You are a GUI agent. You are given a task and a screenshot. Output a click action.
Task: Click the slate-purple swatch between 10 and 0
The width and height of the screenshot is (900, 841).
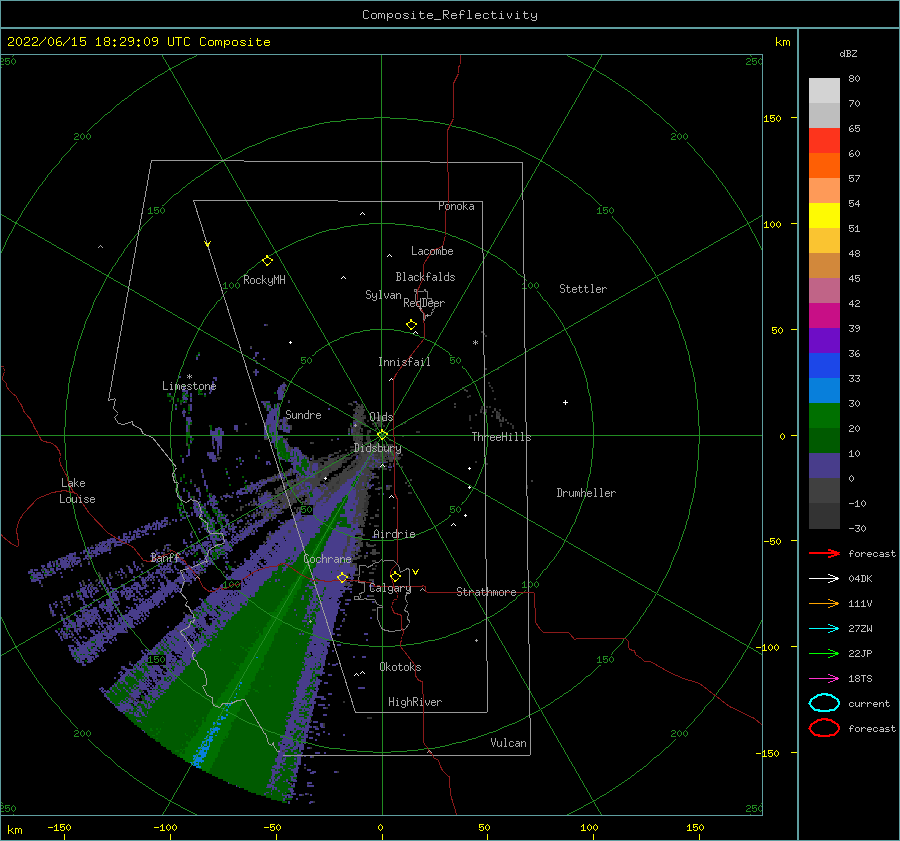824,466
